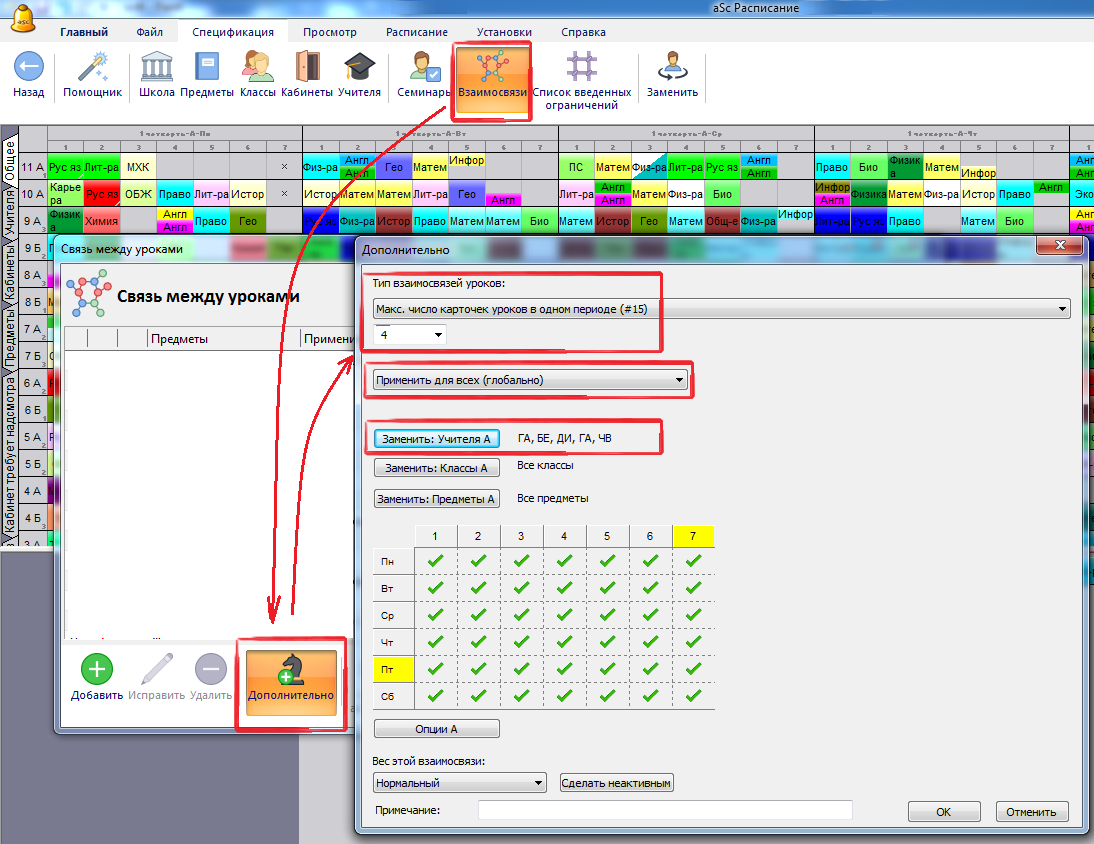This screenshot has height=844, width=1094.
Task: Click the Заменить: Учителя А button
Action: [x=437, y=439]
